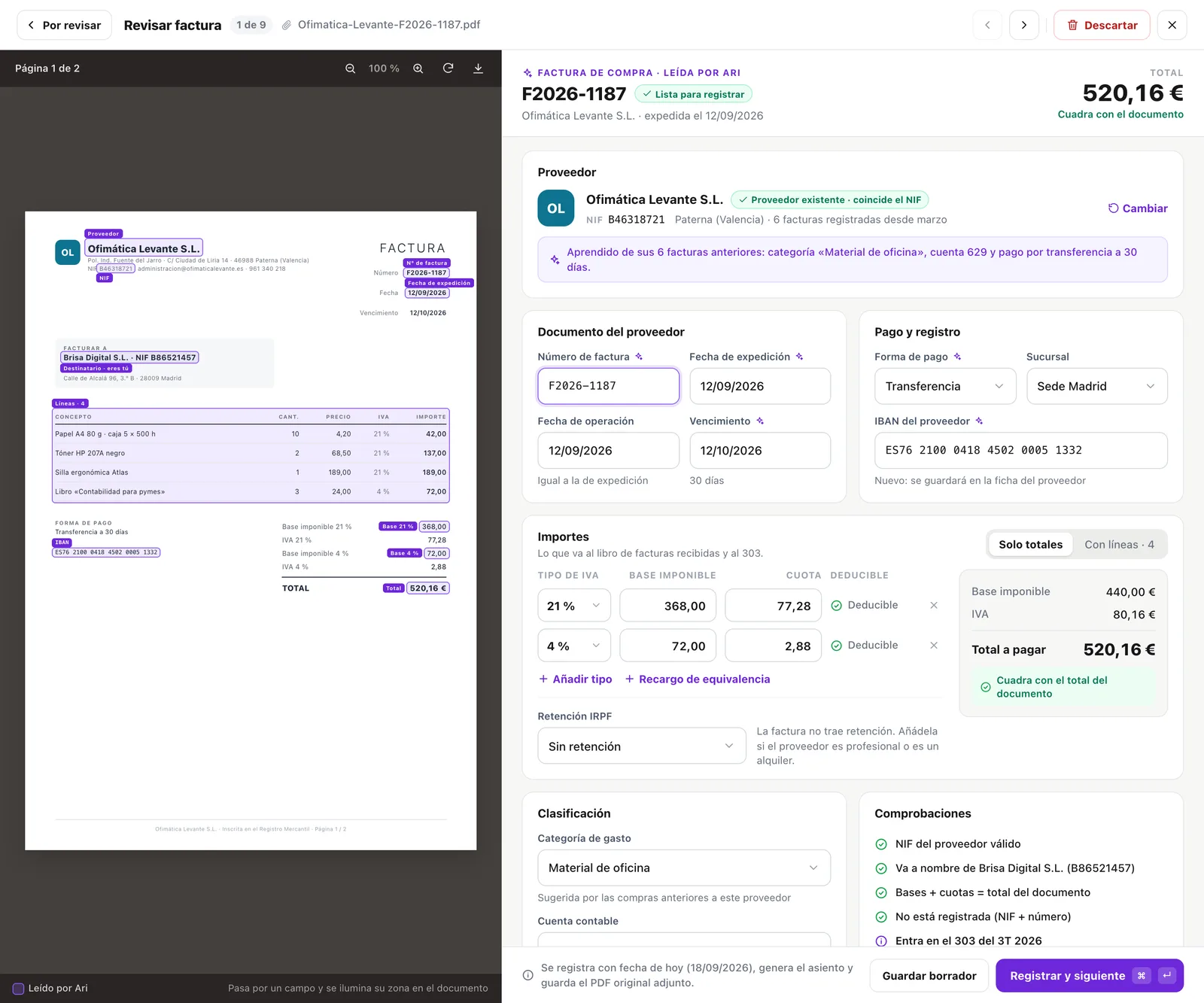Edit the 368,00 base imponible field

[x=669, y=606]
